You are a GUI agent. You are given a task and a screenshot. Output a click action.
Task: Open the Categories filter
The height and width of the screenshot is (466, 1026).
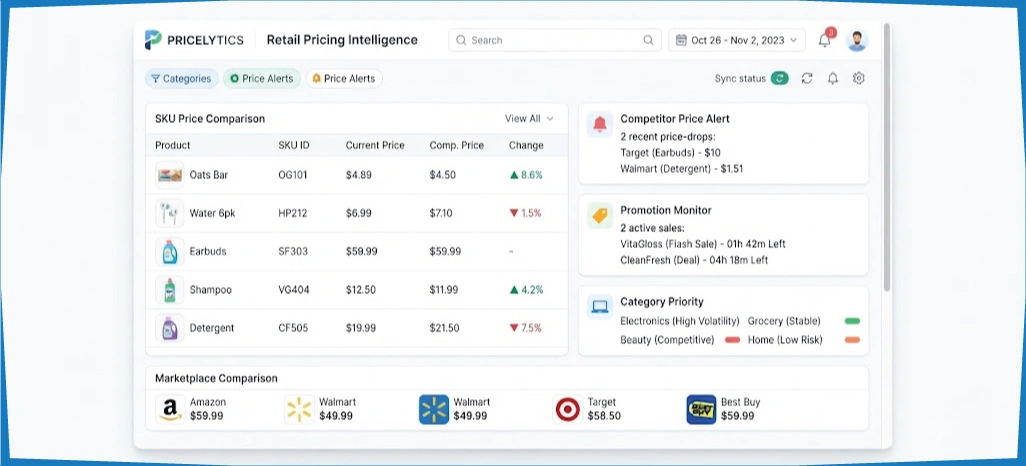(181, 79)
